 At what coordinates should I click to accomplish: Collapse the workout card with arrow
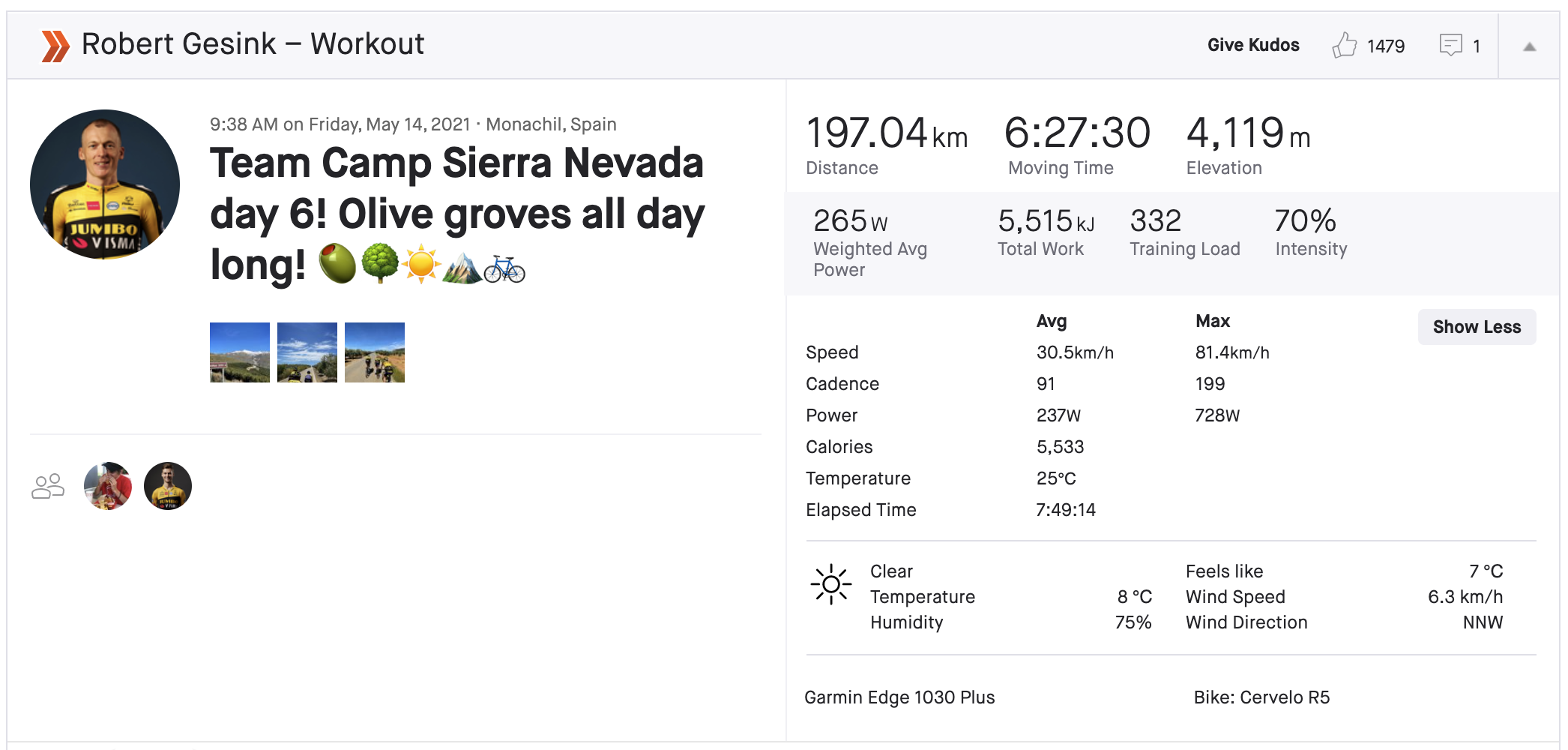pyautogui.click(x=1530, y=46)
